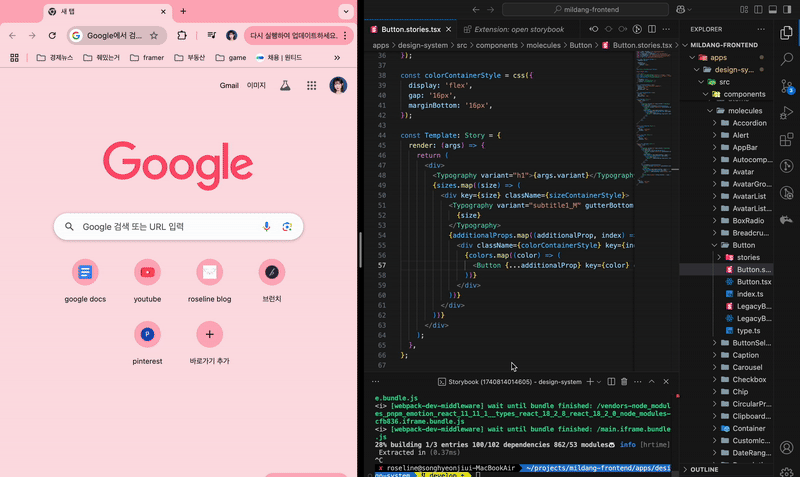The image size is (800, 477).
Task: Open Search Labs flask icon
Action: [285, 86]
